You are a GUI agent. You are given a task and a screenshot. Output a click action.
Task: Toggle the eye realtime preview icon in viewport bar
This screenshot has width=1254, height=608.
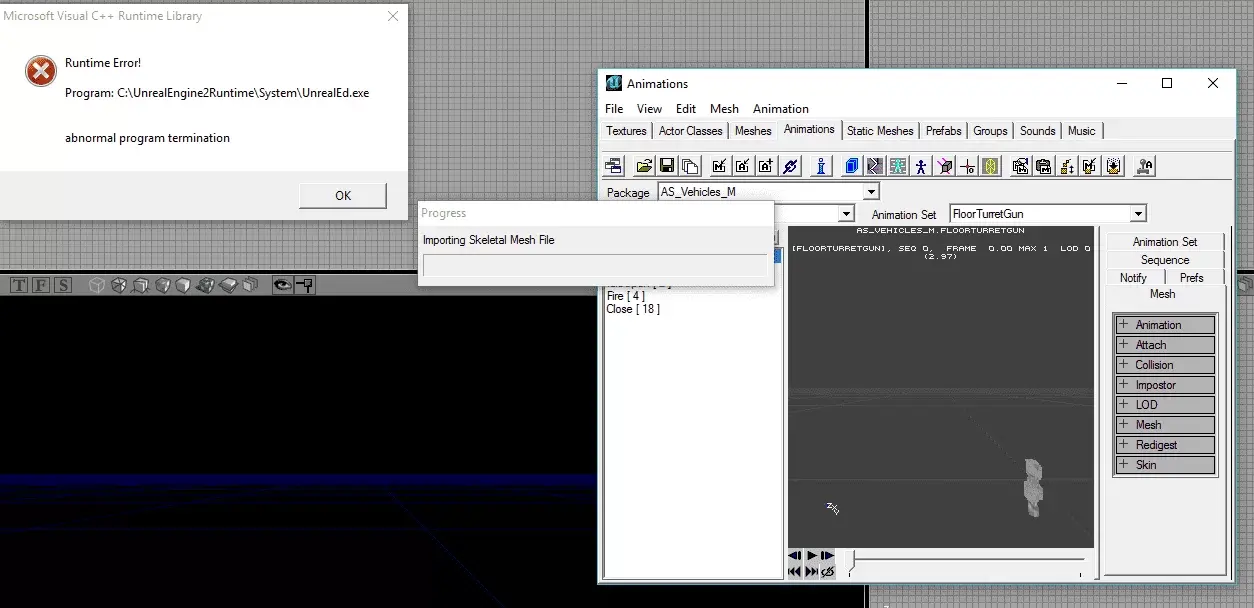(283, 285)
